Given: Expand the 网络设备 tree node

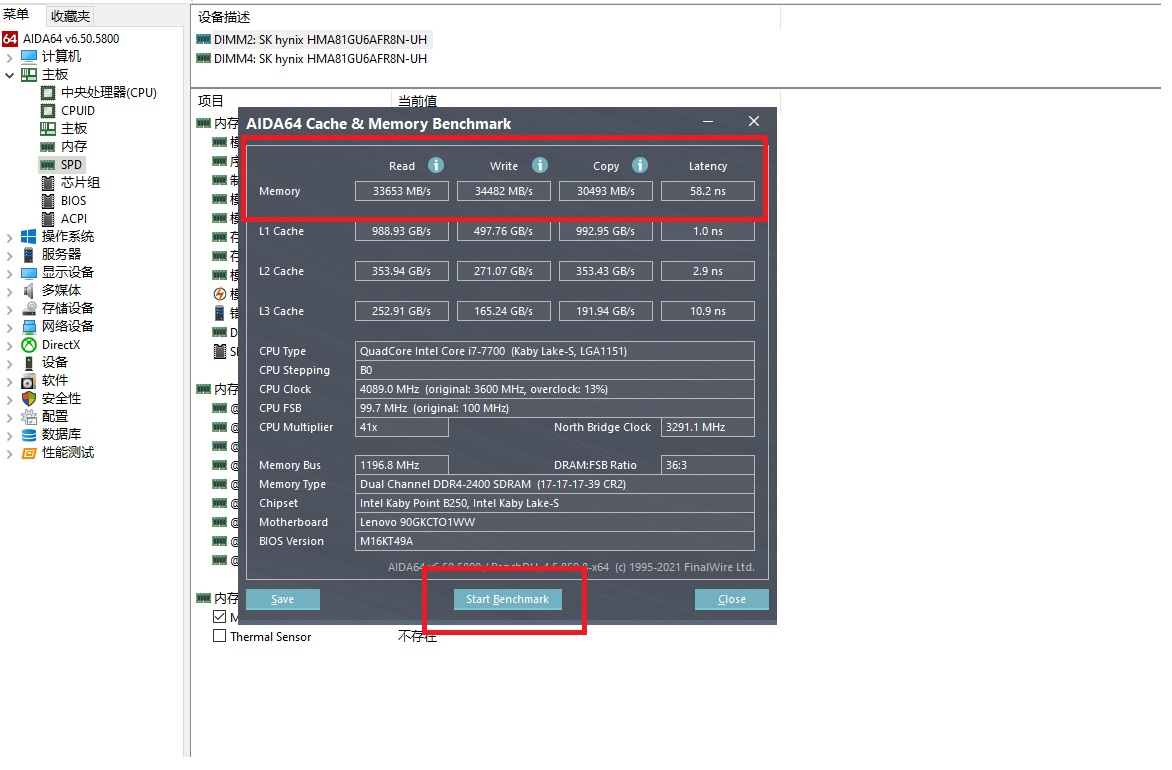Looking at the screenshot, I should [9, 327].
